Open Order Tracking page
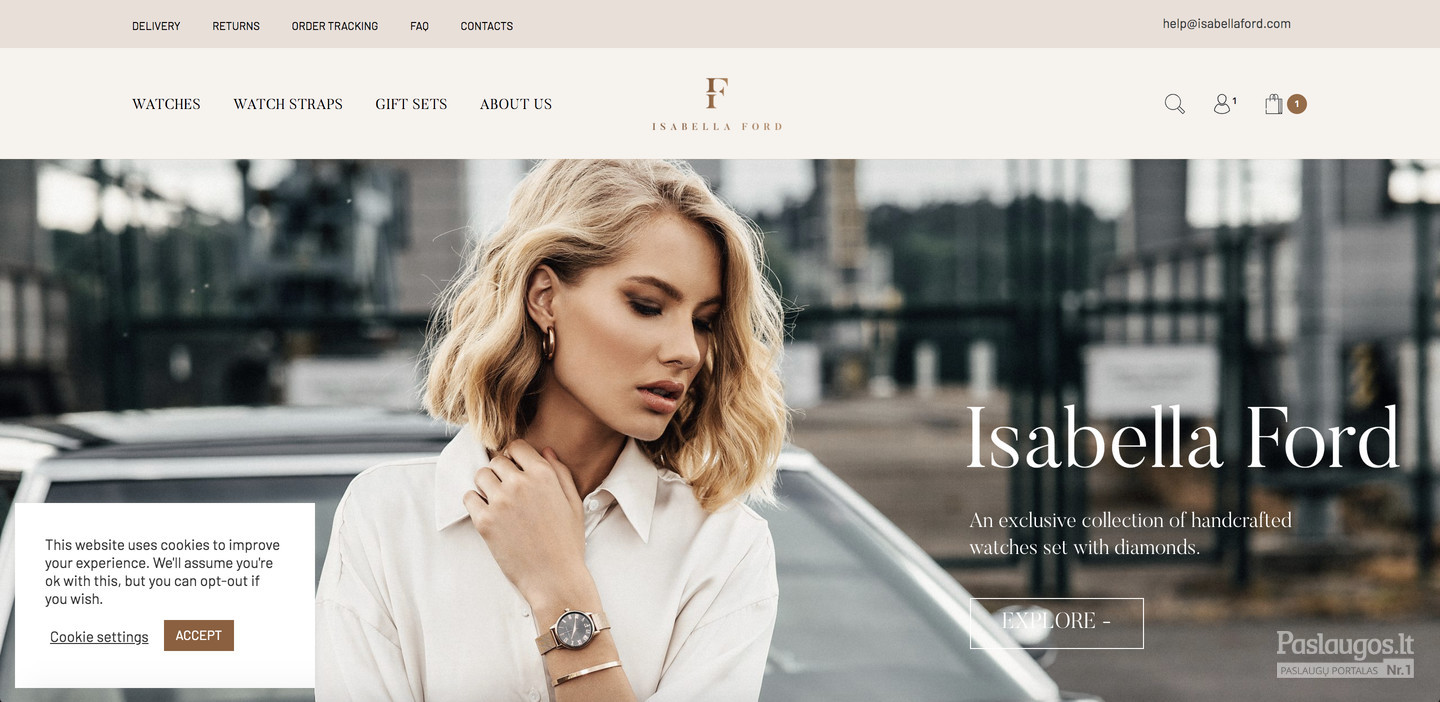 pos(335,26)
